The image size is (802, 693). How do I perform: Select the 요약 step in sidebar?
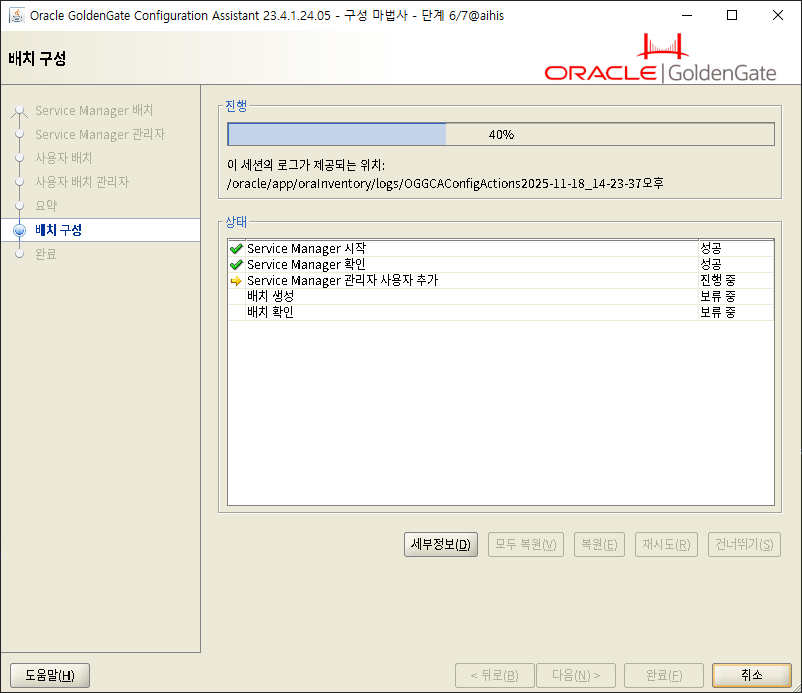click(46, 206)
